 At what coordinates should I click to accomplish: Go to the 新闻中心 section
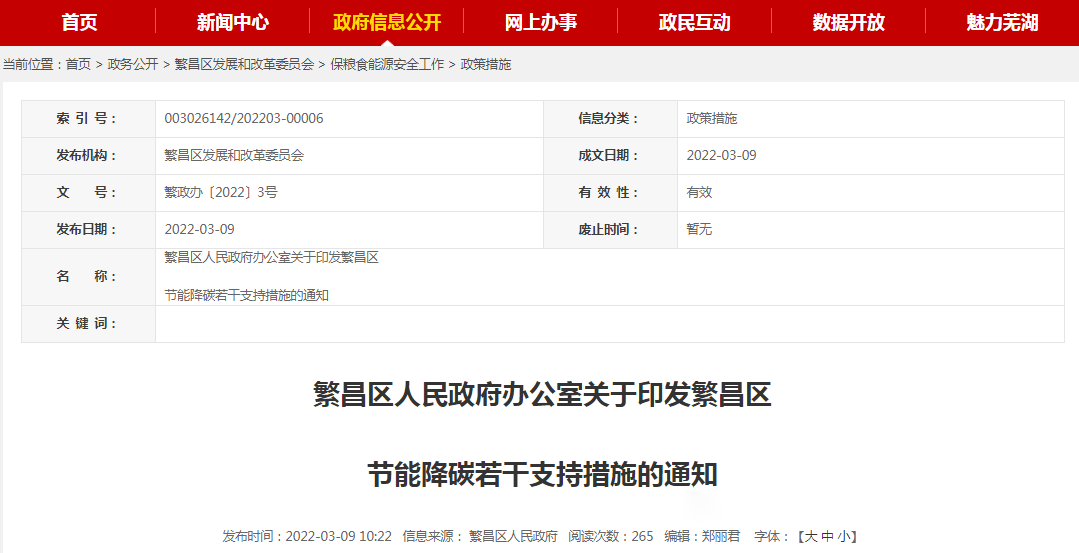(x=232, y=22)
